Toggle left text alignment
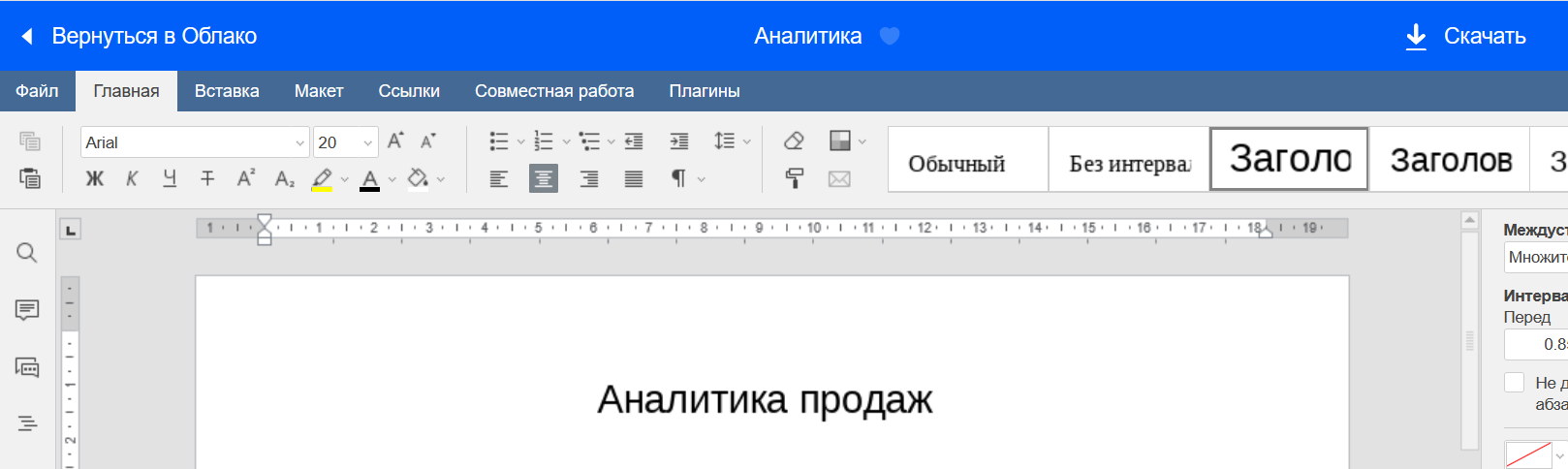 coord(499,179)
